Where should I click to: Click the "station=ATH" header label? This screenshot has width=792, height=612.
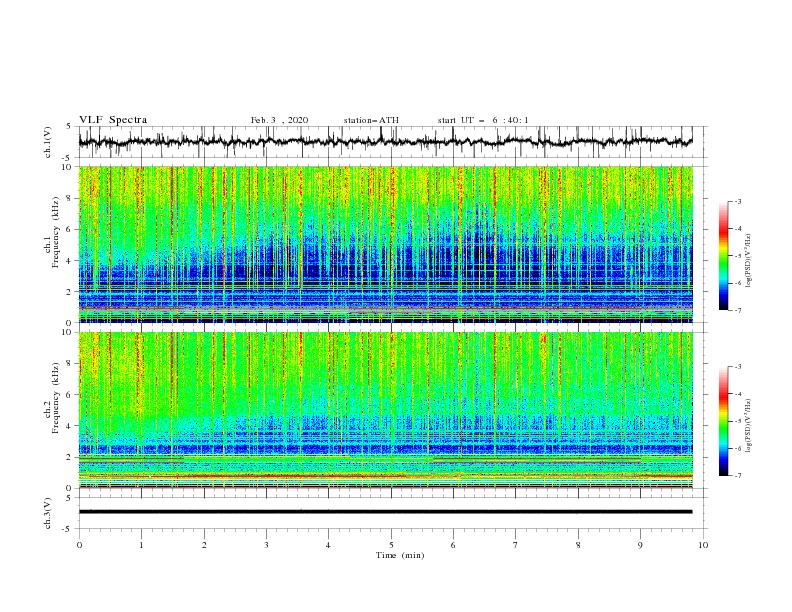point(371,120)
